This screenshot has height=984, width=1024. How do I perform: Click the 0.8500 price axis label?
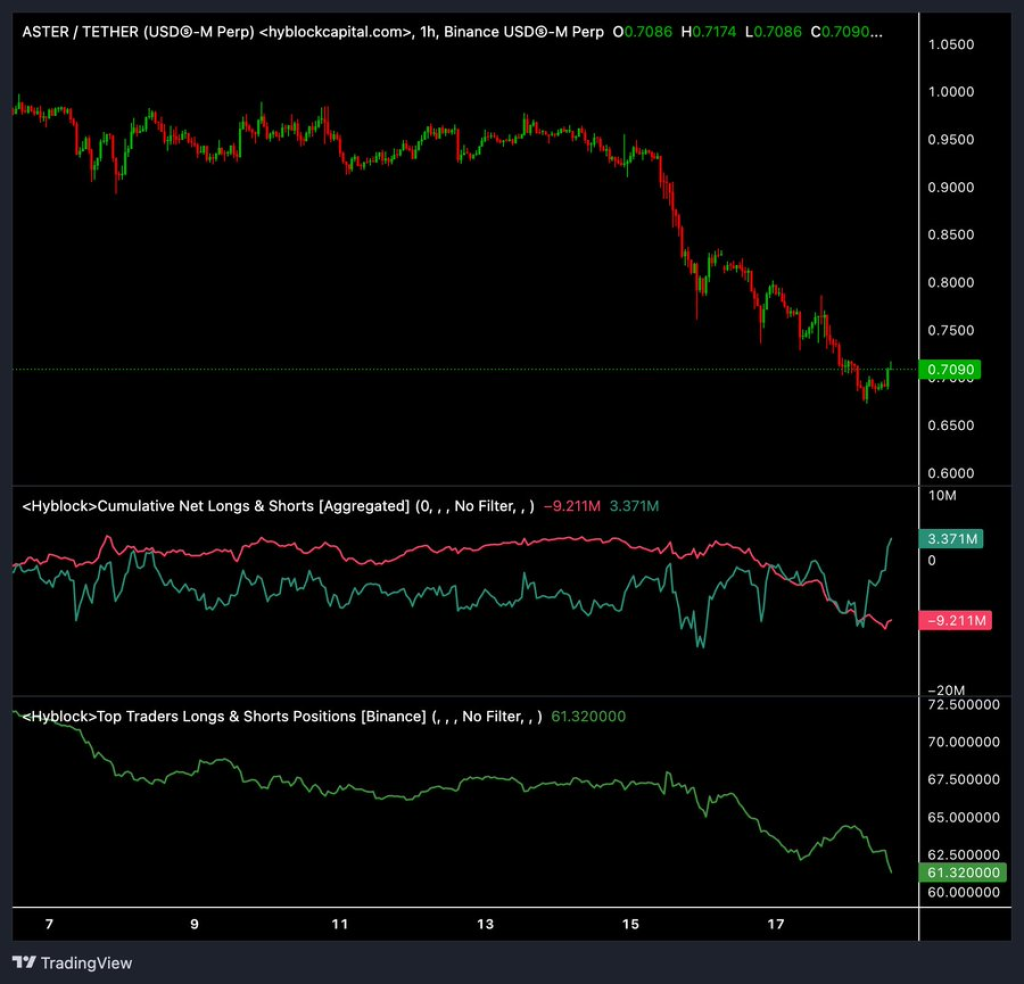(x=950, y=235)
